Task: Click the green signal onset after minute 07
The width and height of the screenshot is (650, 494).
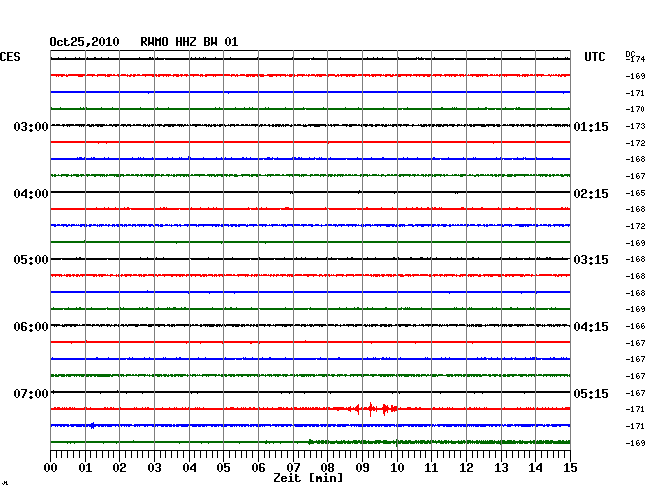Action: pos(310,442)
